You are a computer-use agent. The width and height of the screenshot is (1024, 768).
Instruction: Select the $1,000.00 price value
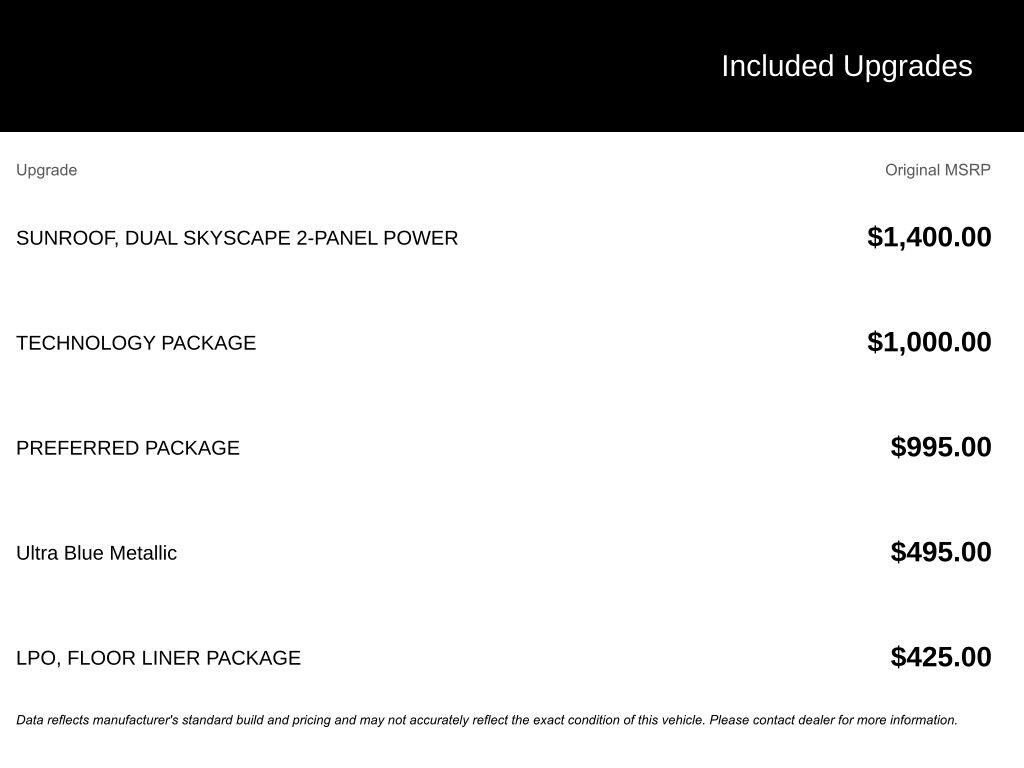[929, 342]
